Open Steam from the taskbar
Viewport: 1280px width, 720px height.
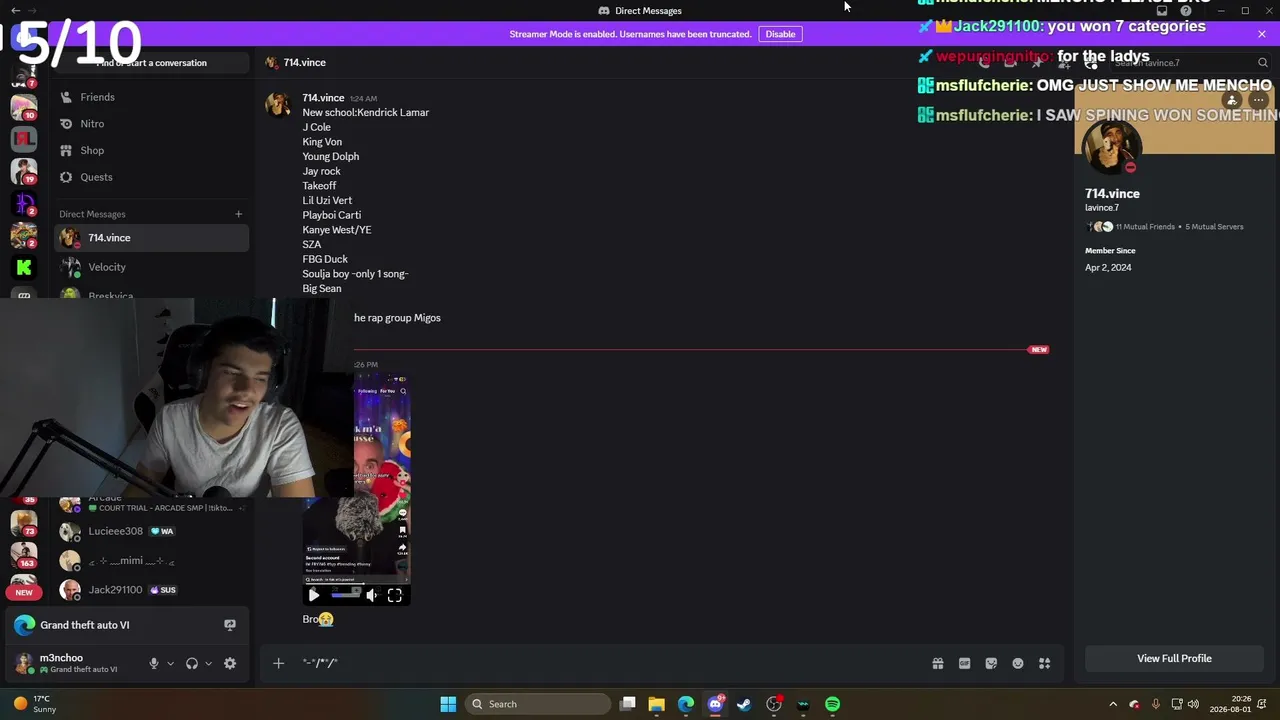[x=744, y=704]
